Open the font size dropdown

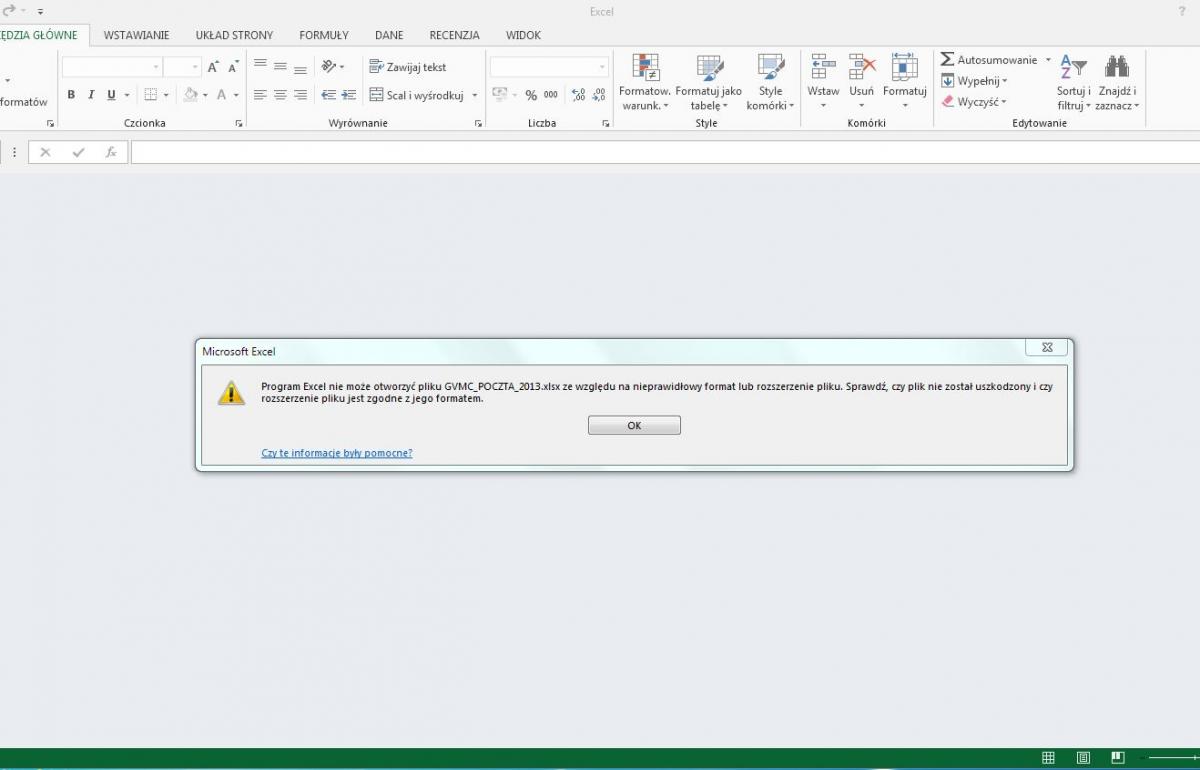coord(196,67)
